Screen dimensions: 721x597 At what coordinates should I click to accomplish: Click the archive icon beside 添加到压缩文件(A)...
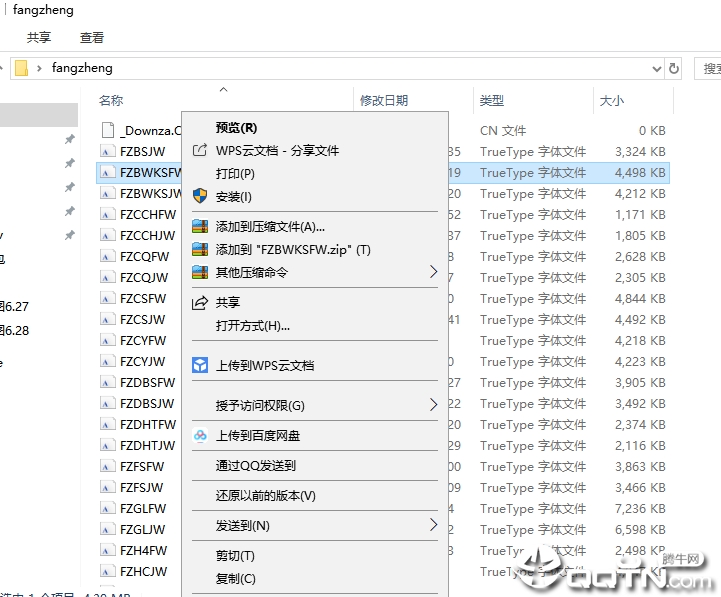(199, 226)
